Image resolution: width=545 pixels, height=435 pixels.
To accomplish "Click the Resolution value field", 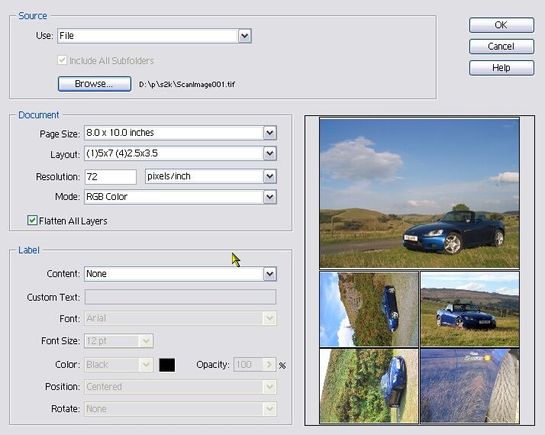I will click(x=111, y=177).
